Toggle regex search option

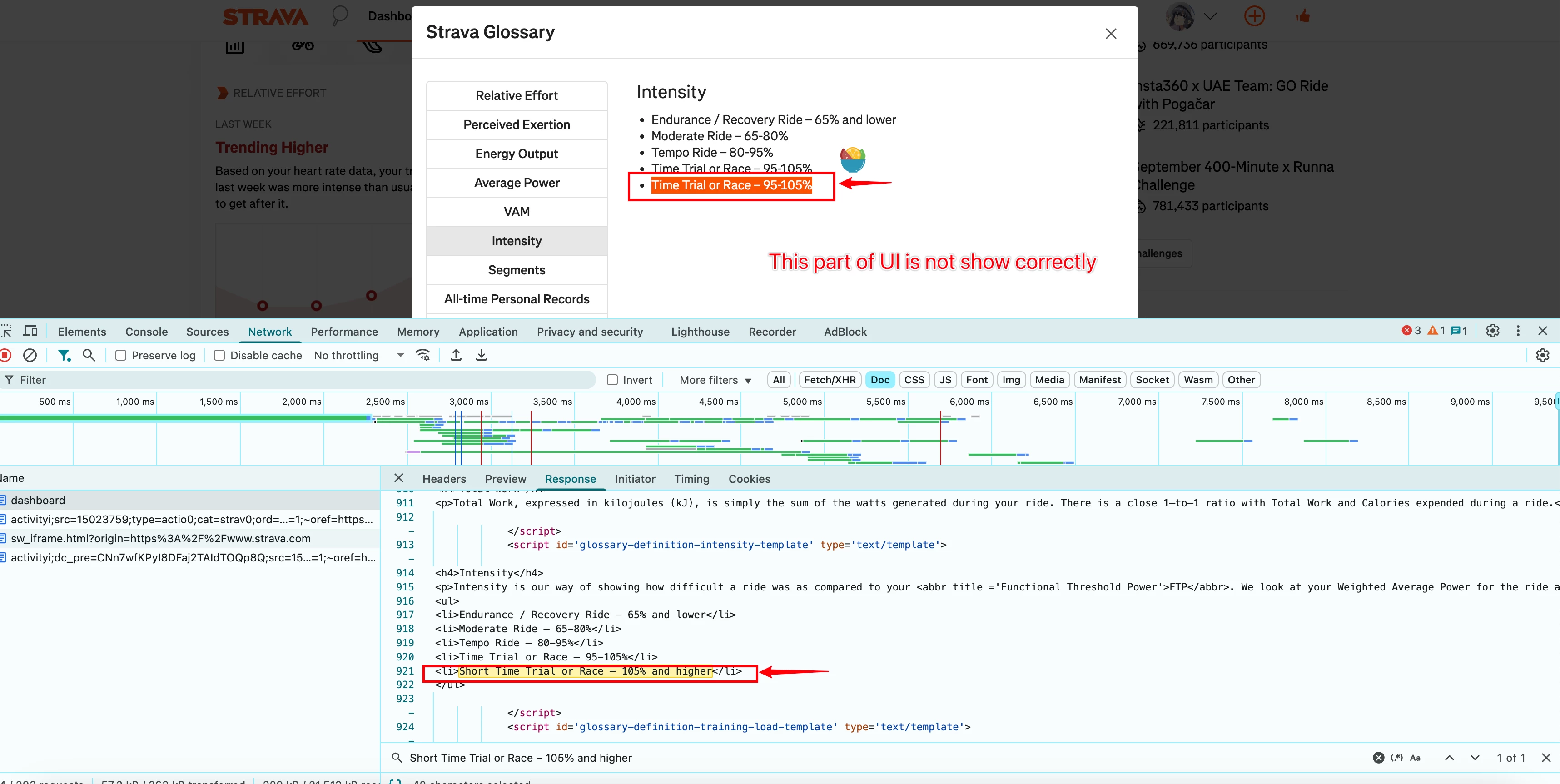(1396, 757)
